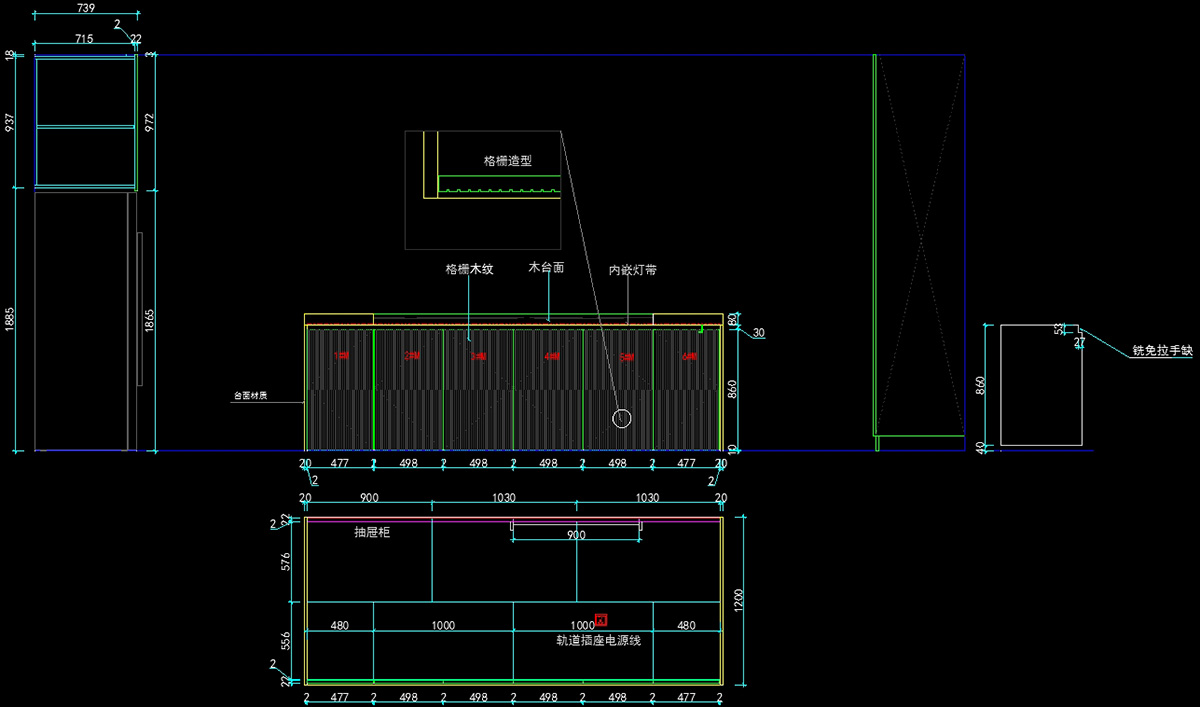This screenshot has height=707, width=1200.
Task: Click the red 6# door panel label
Action: click(x=689, y=356)
